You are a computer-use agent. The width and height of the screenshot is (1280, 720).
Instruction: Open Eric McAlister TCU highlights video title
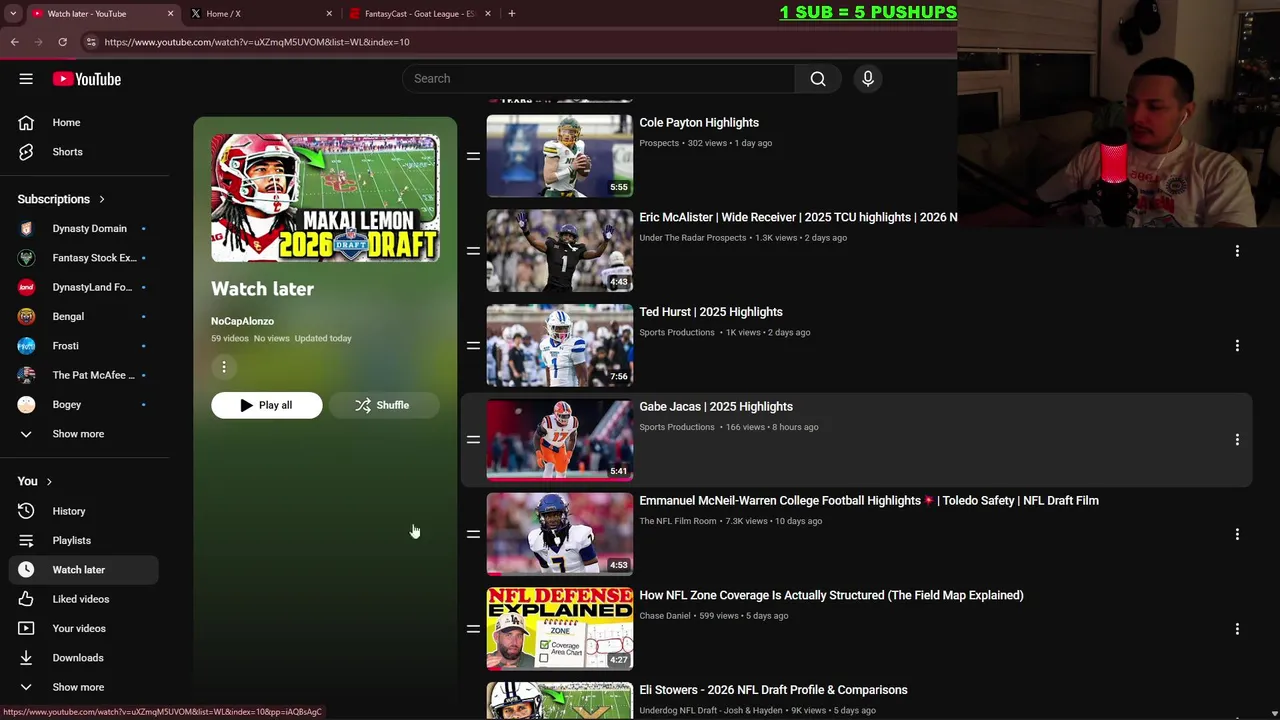[798, 217]
